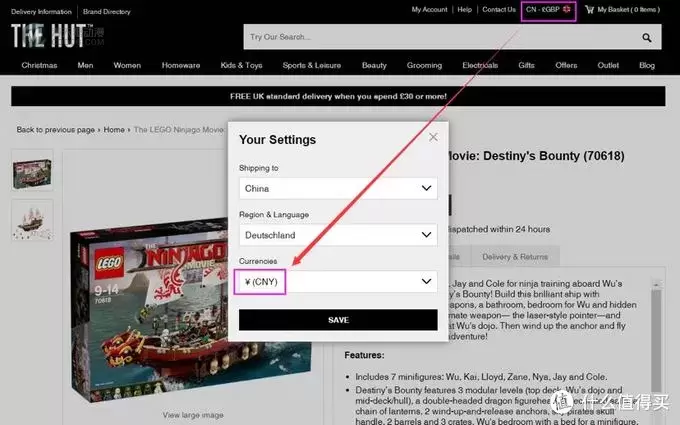Open the Men menu

pyautogui.click(x=85, y=65)
